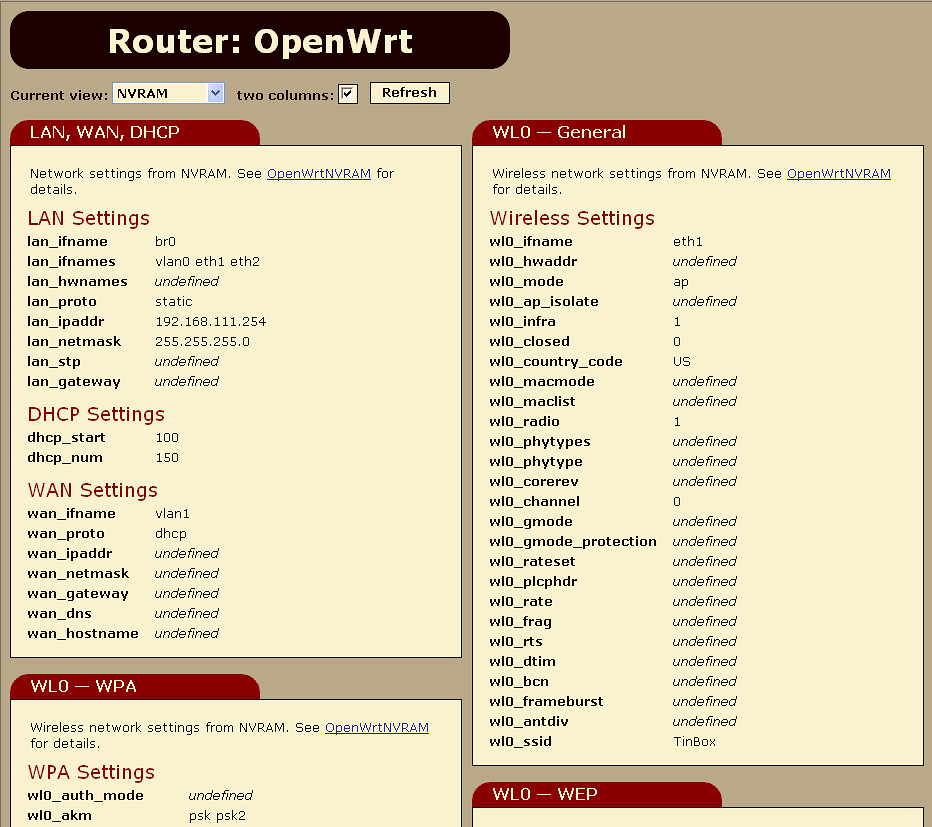Image resolution: width=932 pixels, height=827 pixels.
Task: Click the wl0_closed label
Action: (x=530, y=342)
